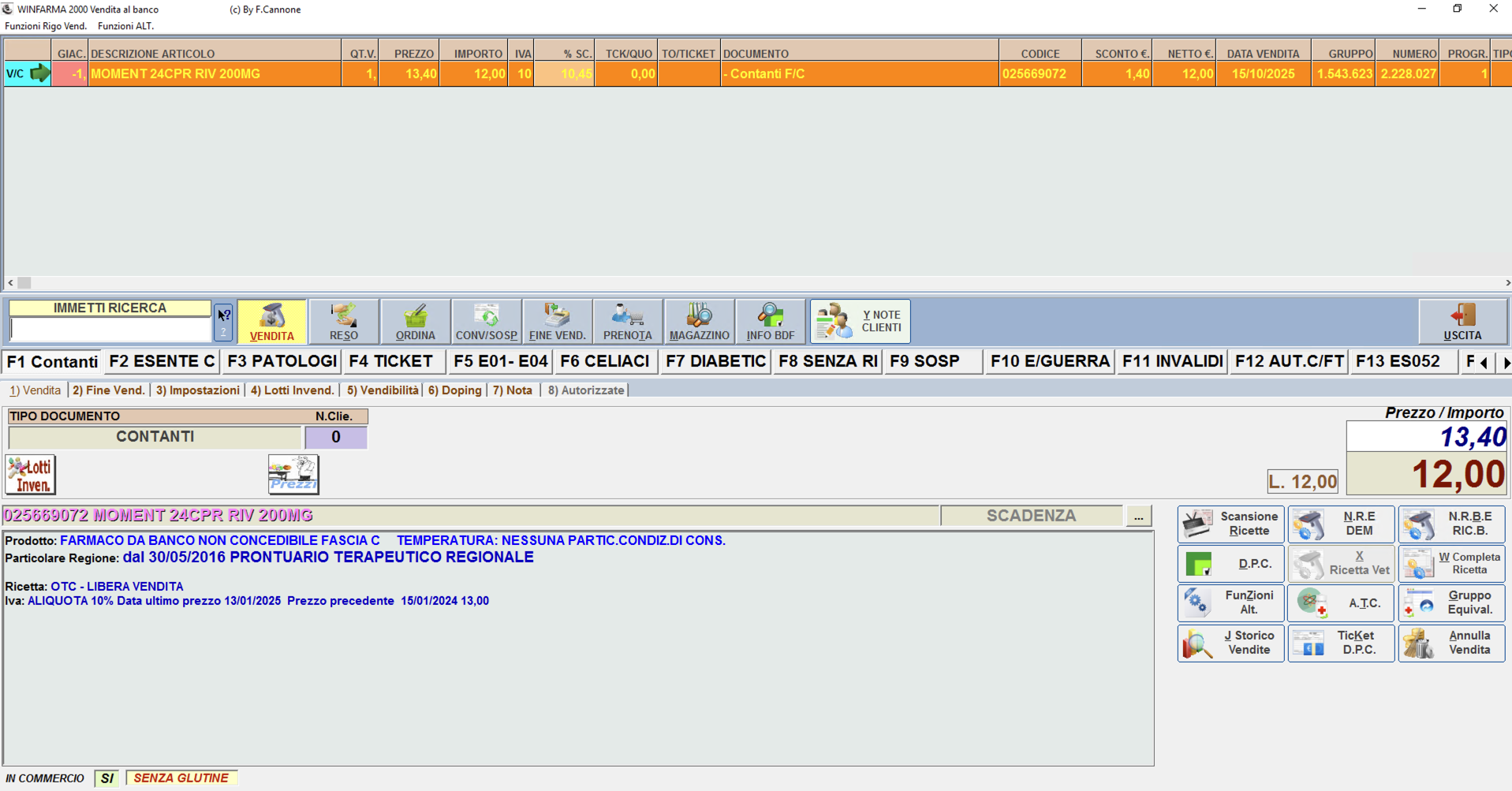Click the ORDINA basket icon
This screenshot has height=791, width=1512.
click(415, 321)
